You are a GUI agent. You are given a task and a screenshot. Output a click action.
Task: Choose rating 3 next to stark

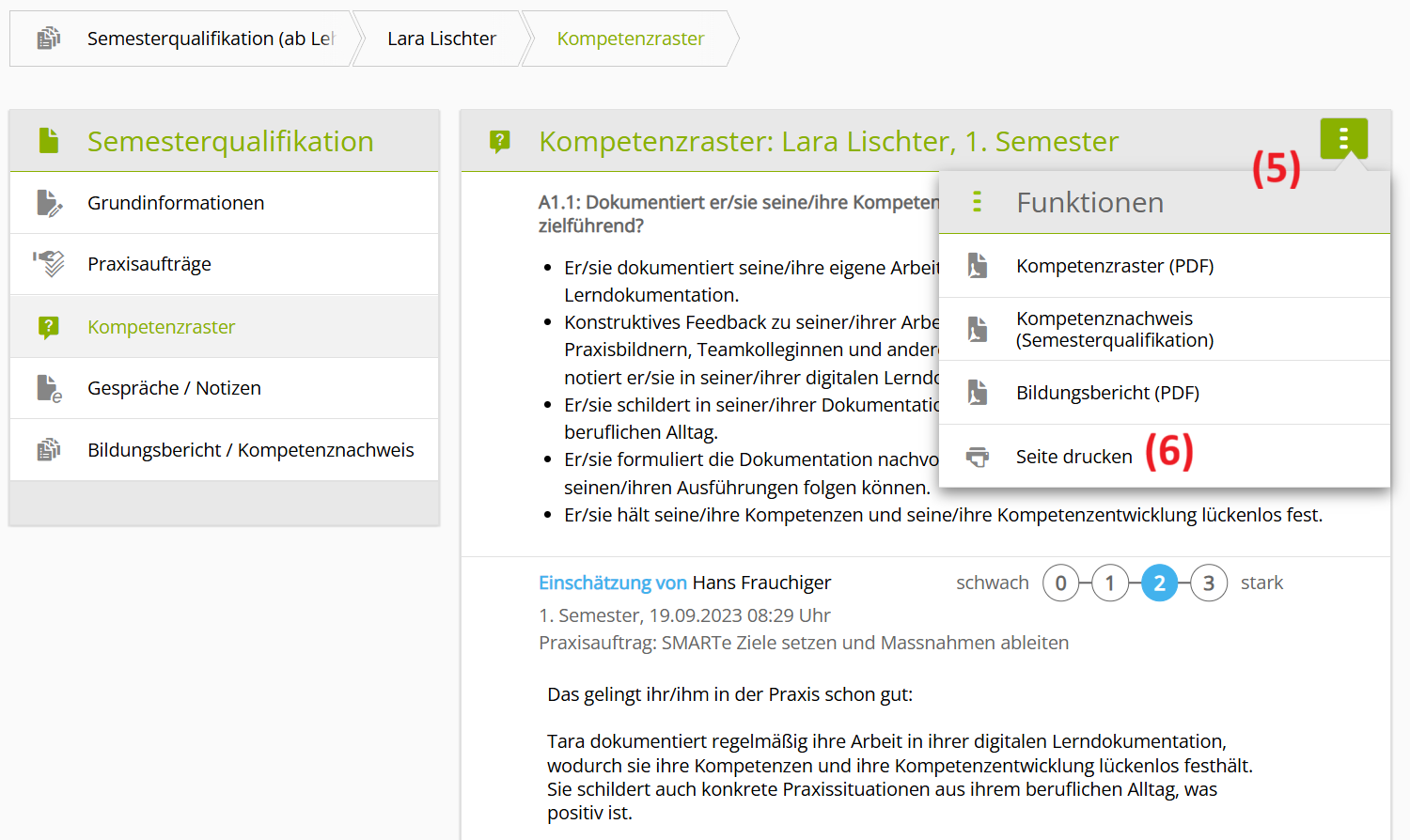point(1209,583)
